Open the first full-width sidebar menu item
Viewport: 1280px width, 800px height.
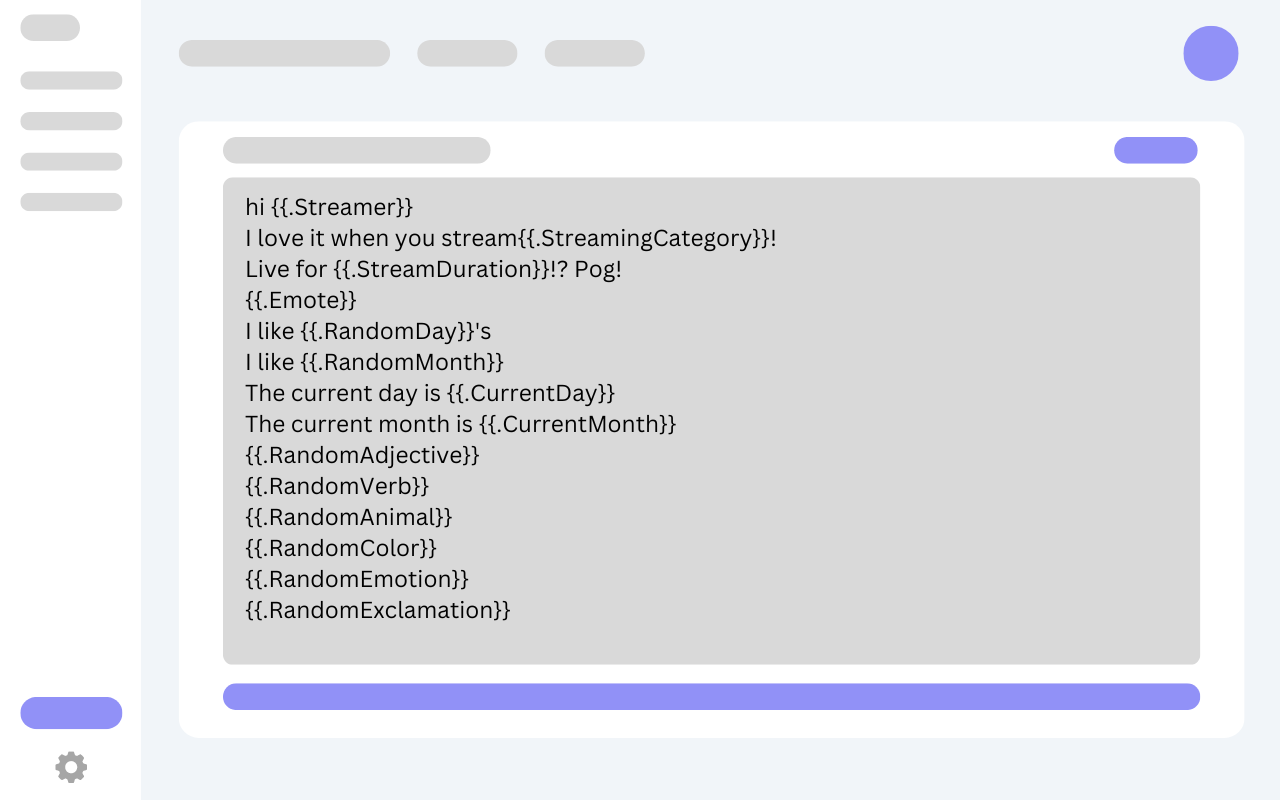tap(71, 80)
